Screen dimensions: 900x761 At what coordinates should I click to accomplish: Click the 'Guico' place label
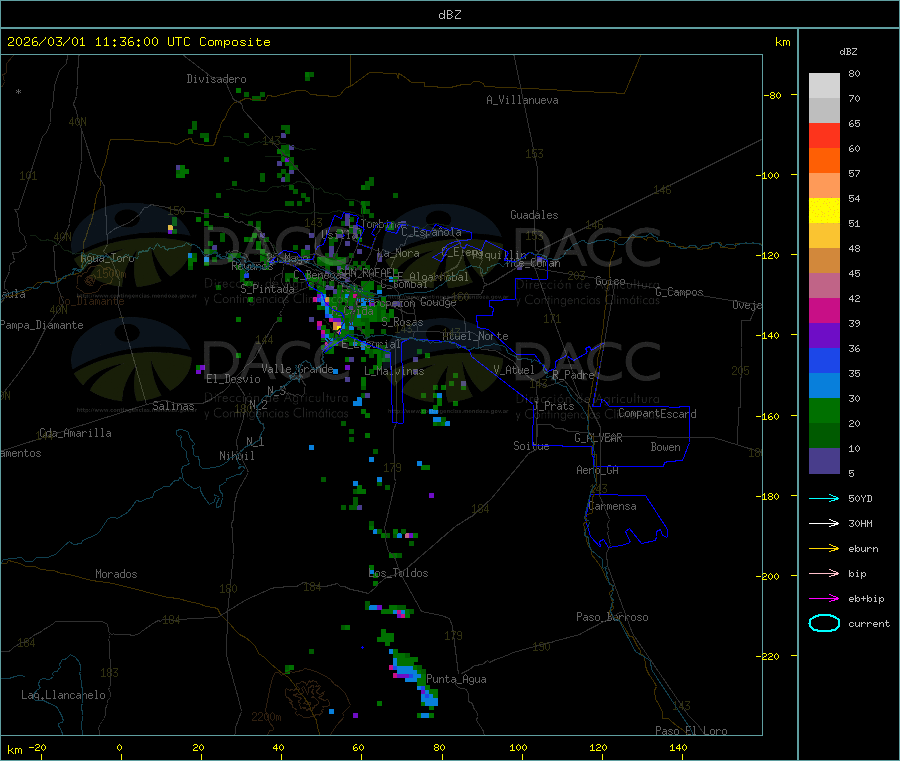point(610,281)
